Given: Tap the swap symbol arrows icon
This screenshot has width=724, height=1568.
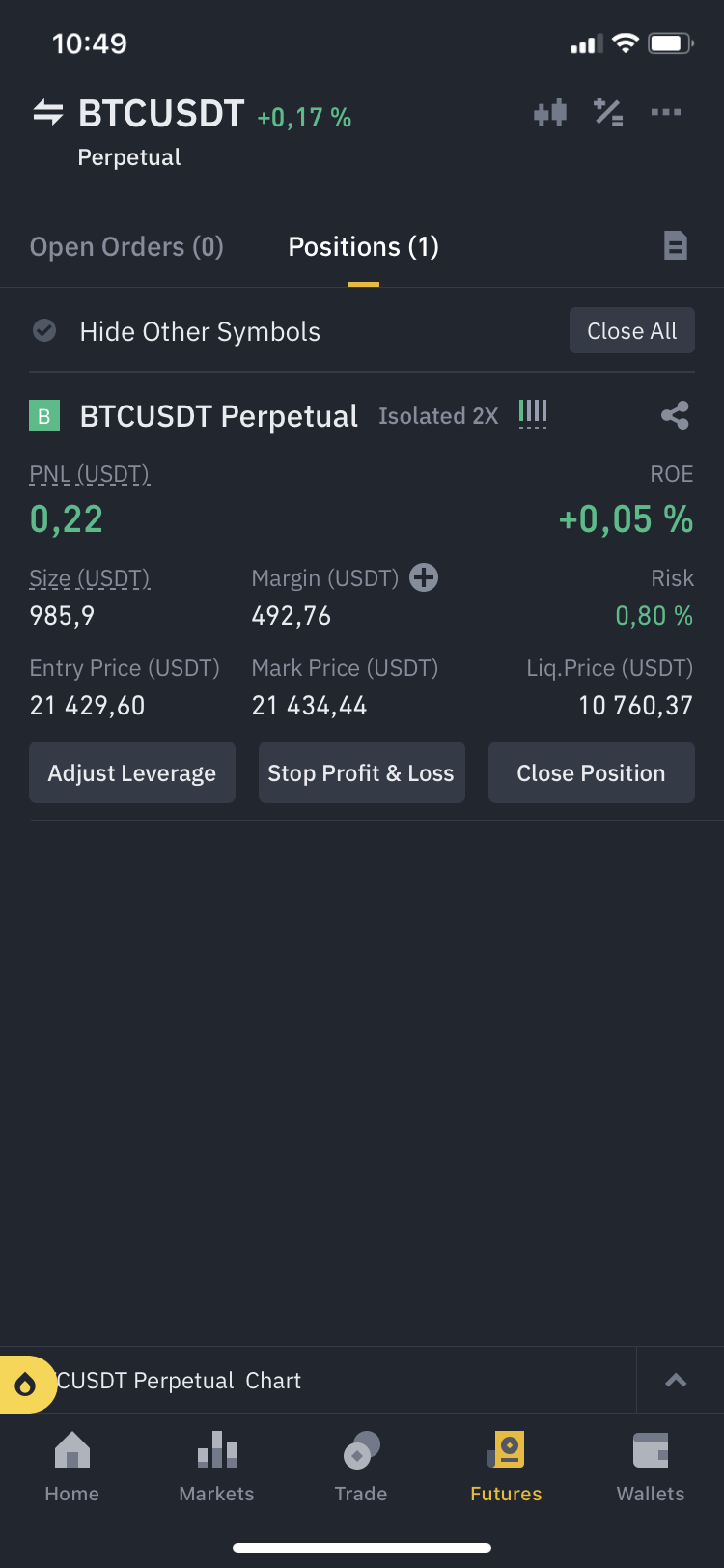Looking at the screenshot, I should 48,113.
